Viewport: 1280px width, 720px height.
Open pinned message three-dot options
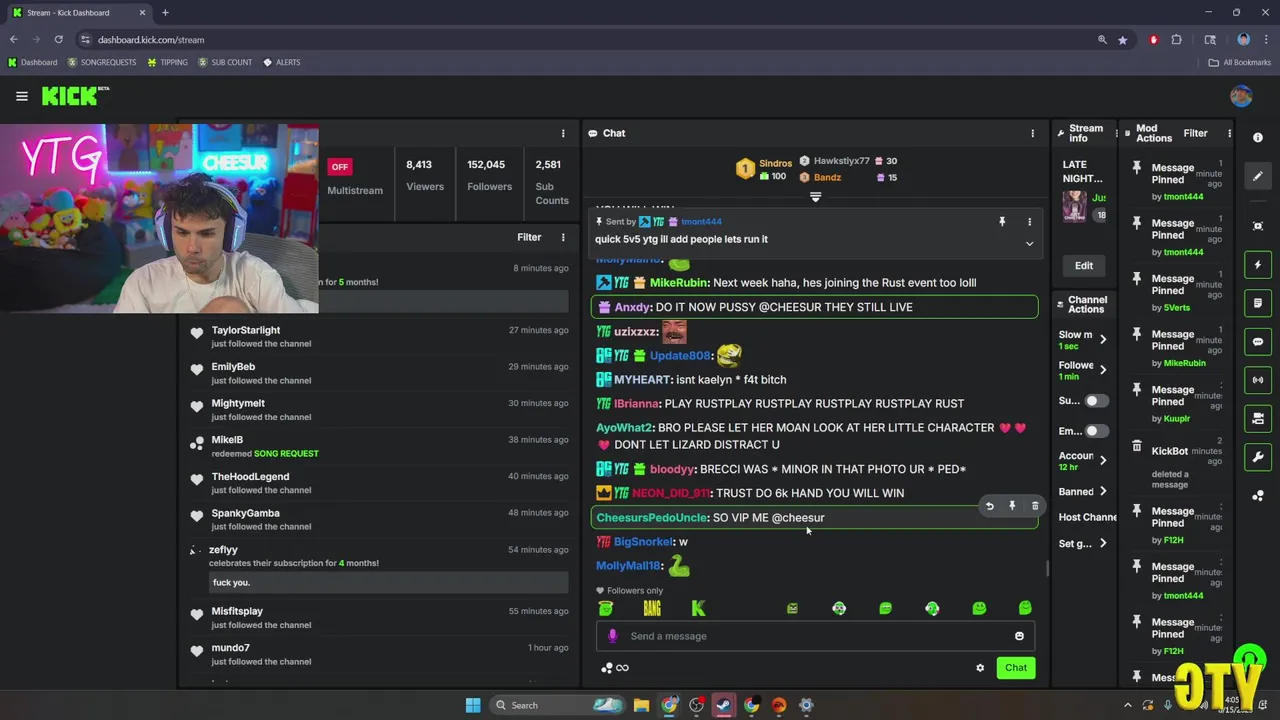(x=1029, y=222)
